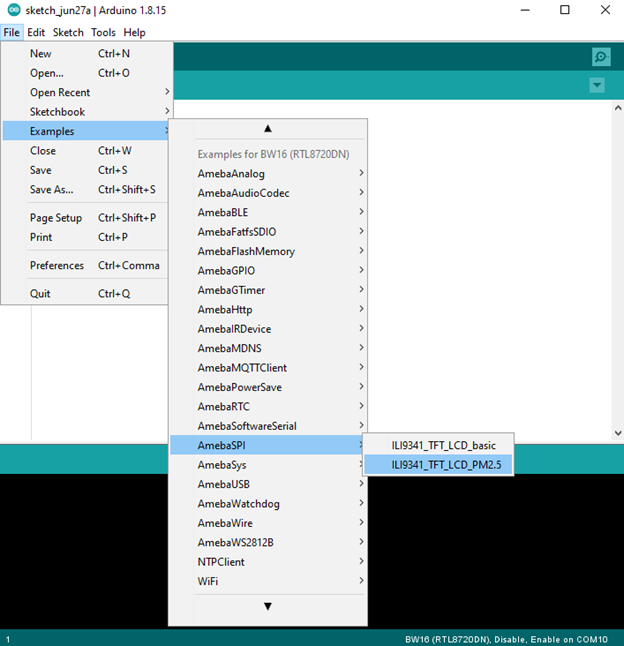This screenshot has height=646, width=624.
Task: Open the AmebaWire examples entry
Action: click(x=268, y=523)
